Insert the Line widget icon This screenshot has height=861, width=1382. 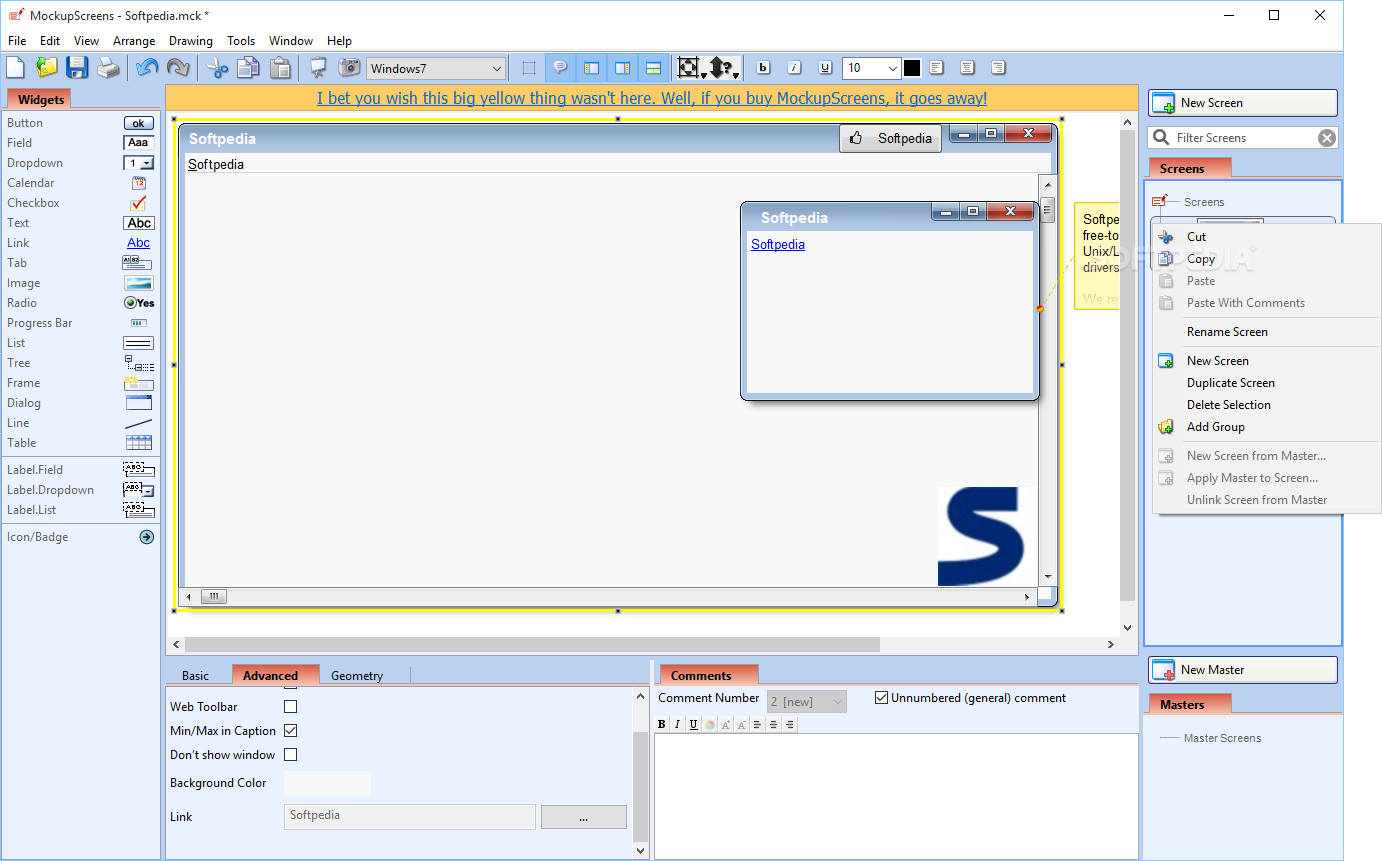click(139, 423)
